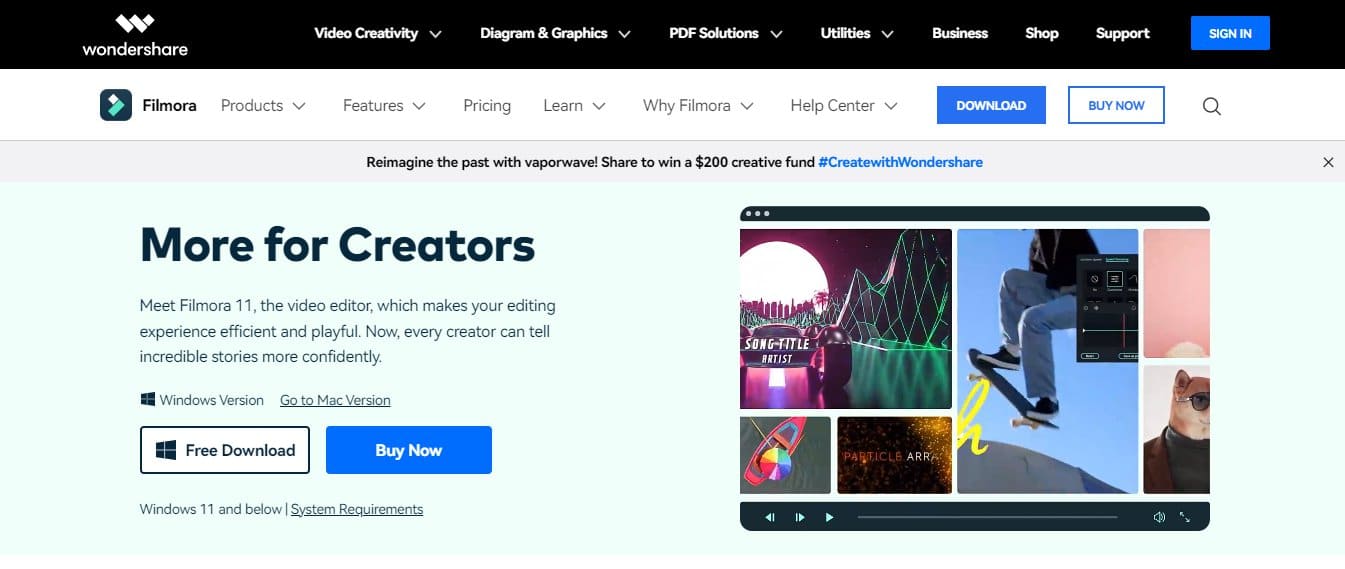Click the Filmora logo icon
Screen dimensions: 1345x569
(116, 105)
